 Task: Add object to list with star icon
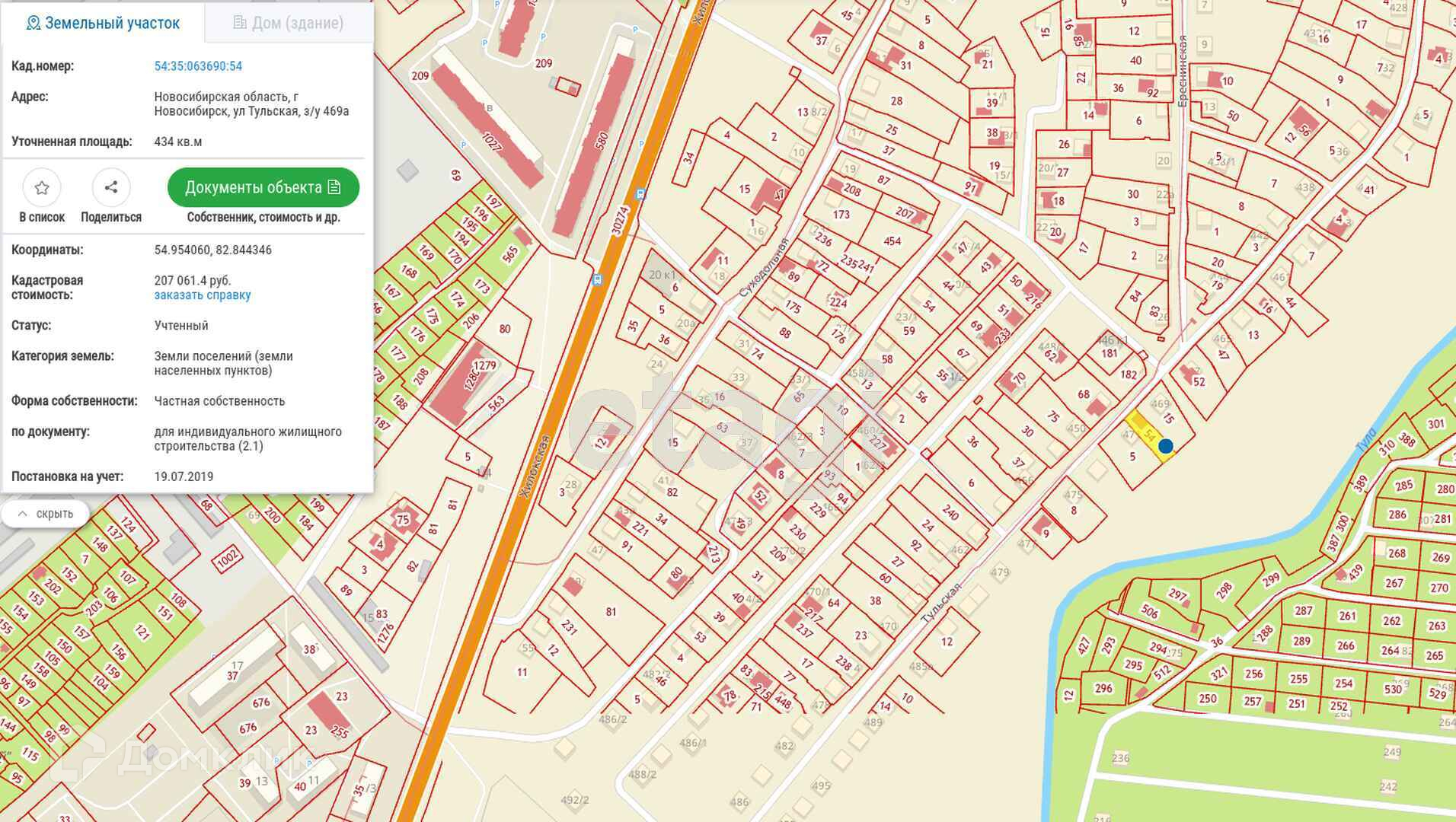[42, 187]
